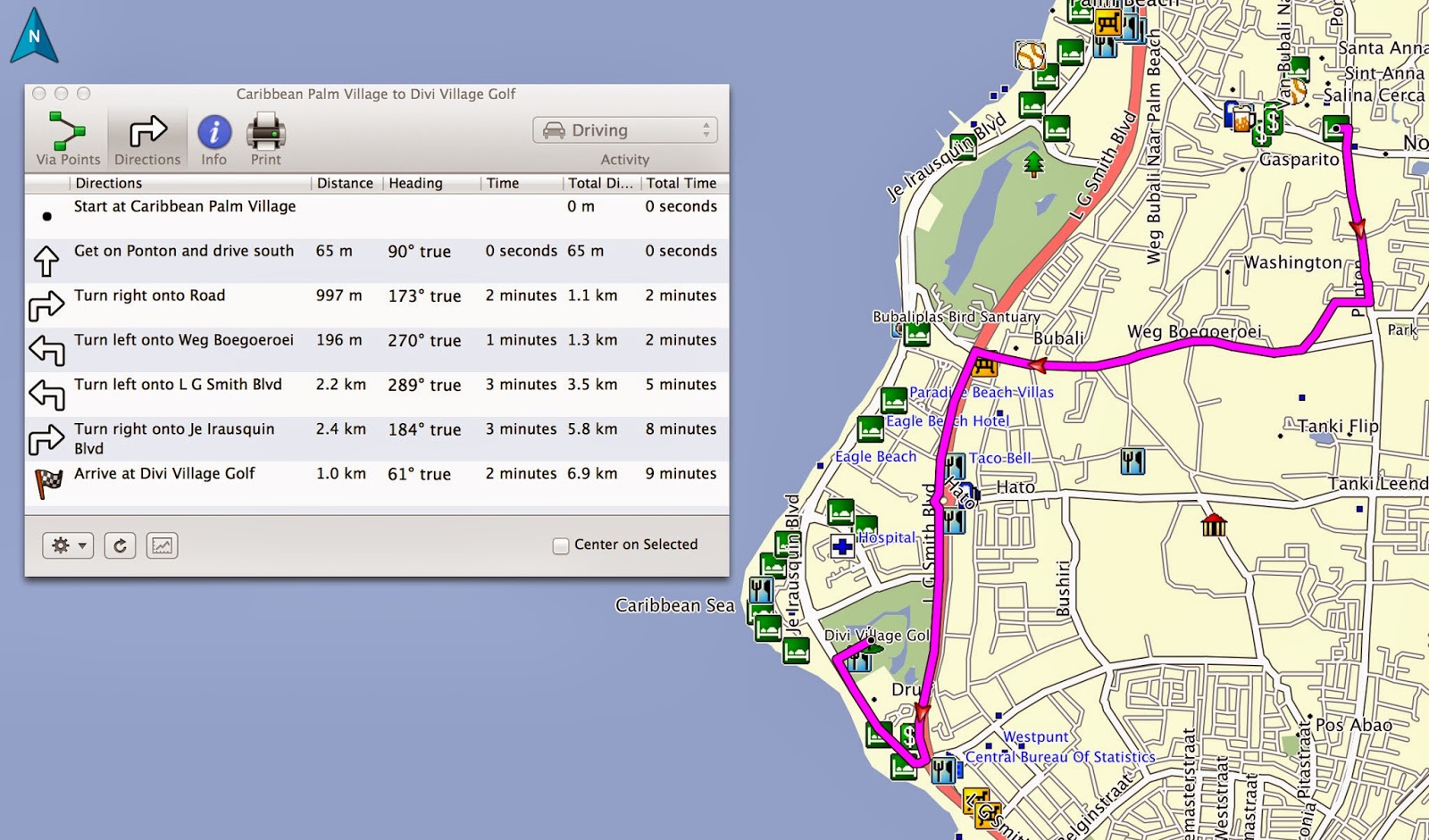
Task: Show the elevation graph button
Action: pyautogui.click(x=162, y=545)
